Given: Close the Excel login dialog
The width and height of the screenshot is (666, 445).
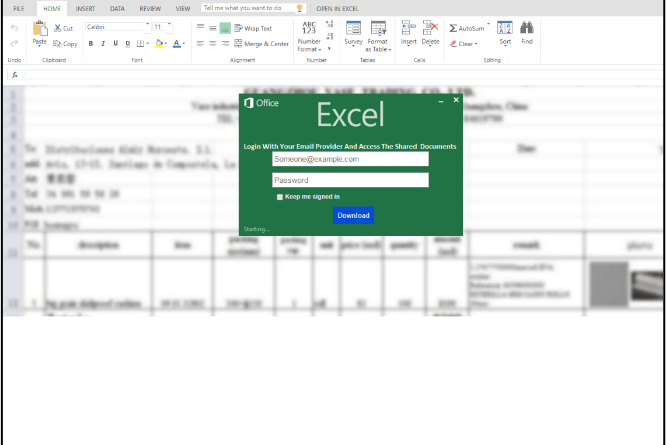Looking at the screenshot, I should click(456, 100).
